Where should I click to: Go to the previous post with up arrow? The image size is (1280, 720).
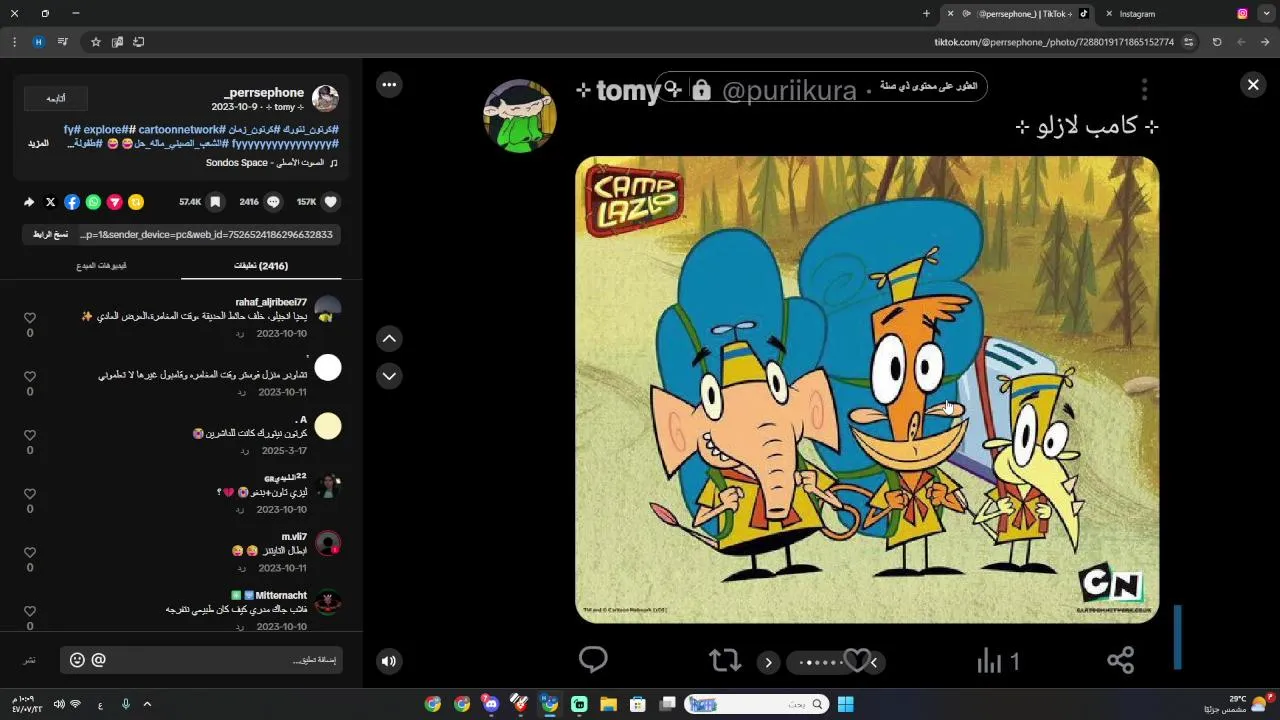tap(389, 339)
